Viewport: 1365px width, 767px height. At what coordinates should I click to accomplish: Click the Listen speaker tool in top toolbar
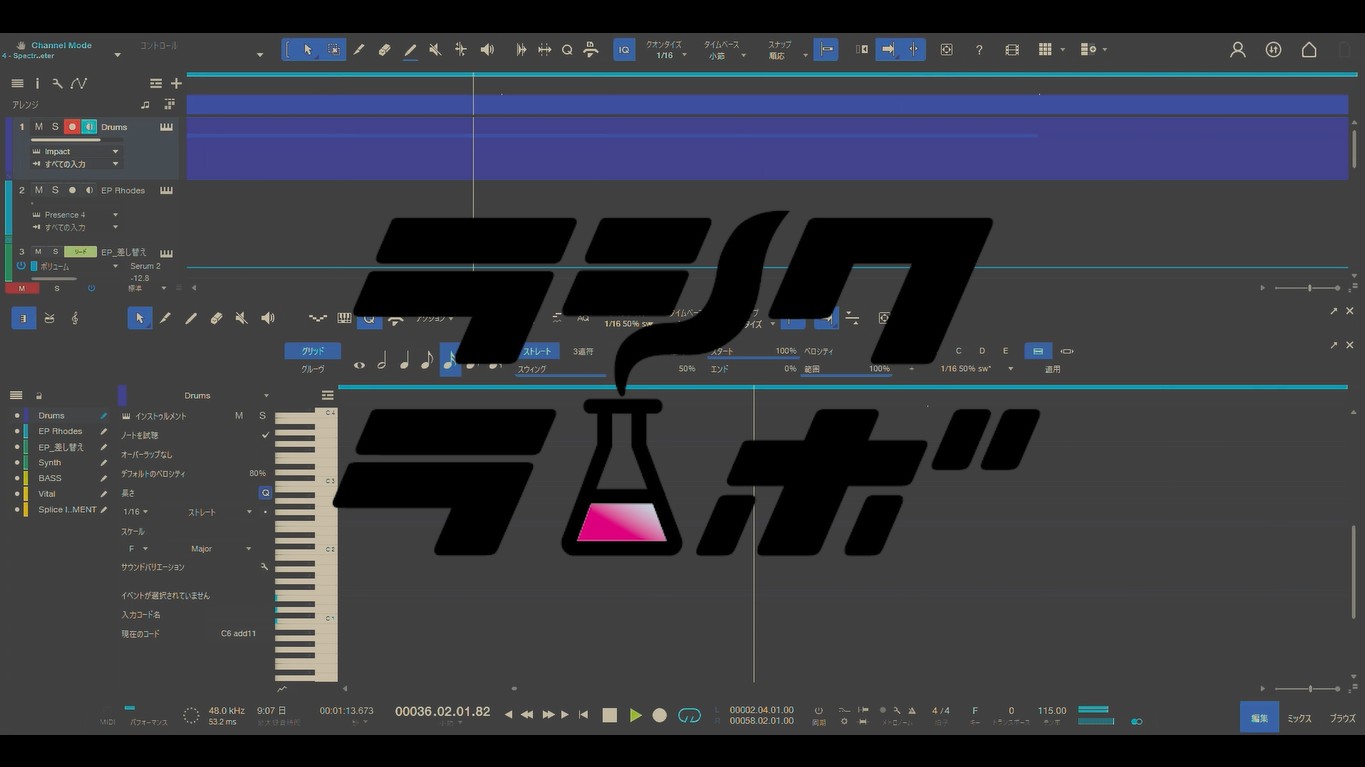click(x=486, y=50)
